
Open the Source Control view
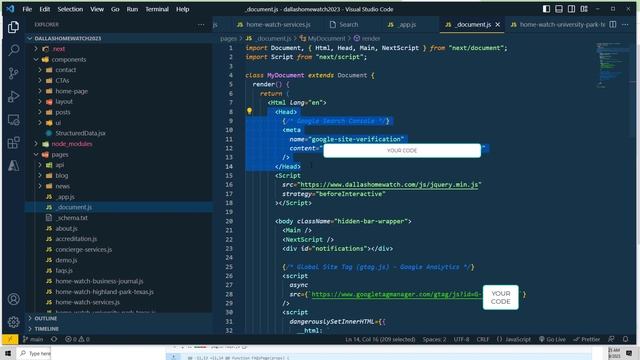13,73
